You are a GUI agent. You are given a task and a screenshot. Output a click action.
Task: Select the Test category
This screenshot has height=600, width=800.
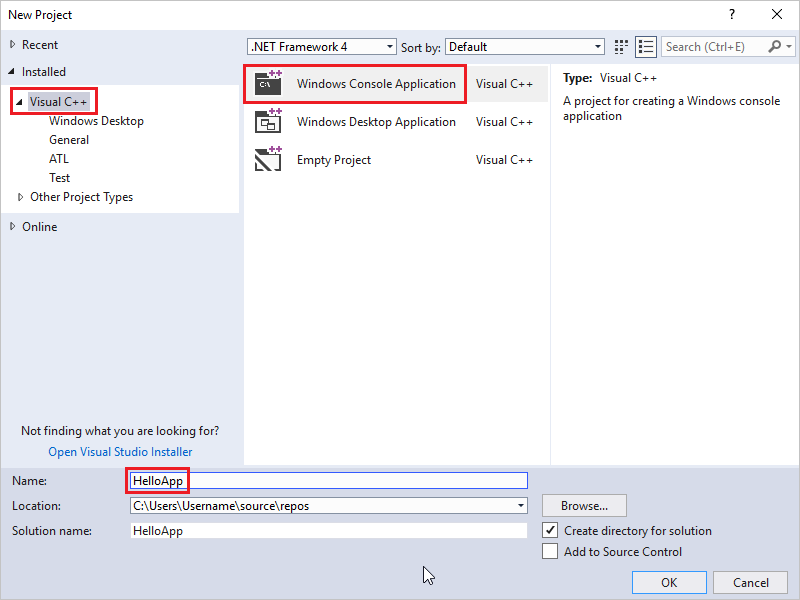[x=59, y=178]
